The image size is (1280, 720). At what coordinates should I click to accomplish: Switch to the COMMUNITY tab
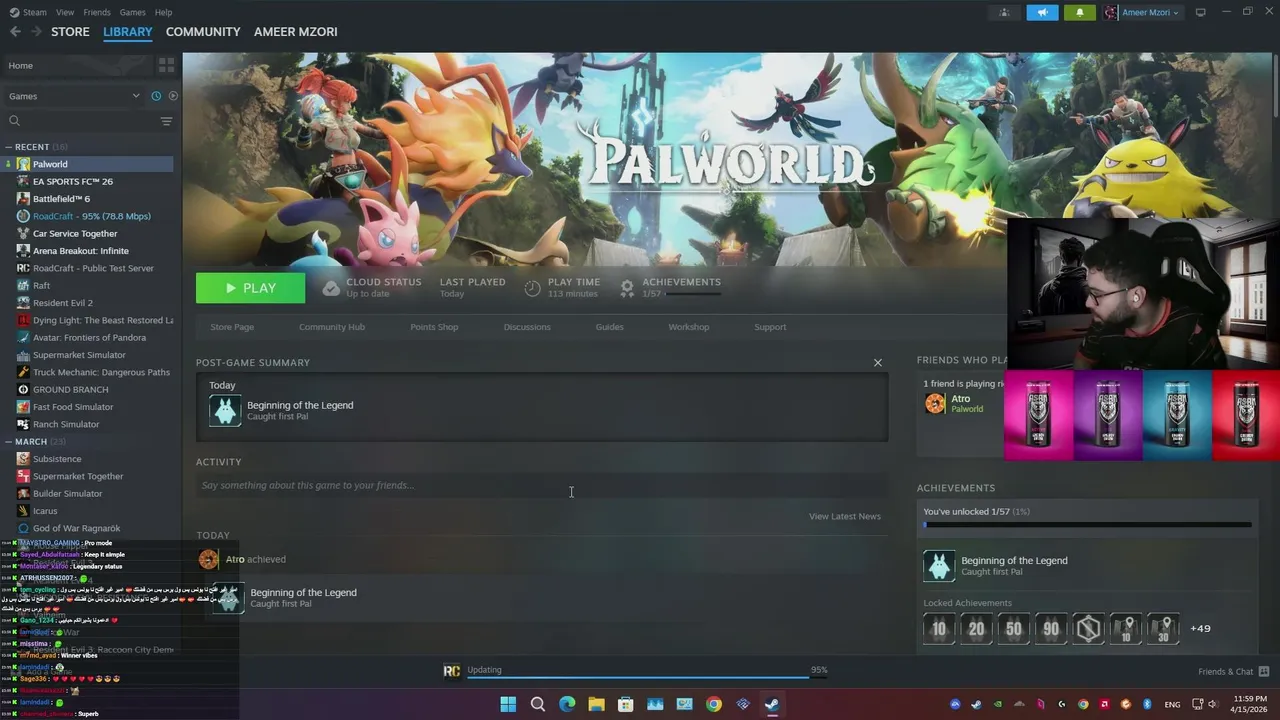click(203, 32)
